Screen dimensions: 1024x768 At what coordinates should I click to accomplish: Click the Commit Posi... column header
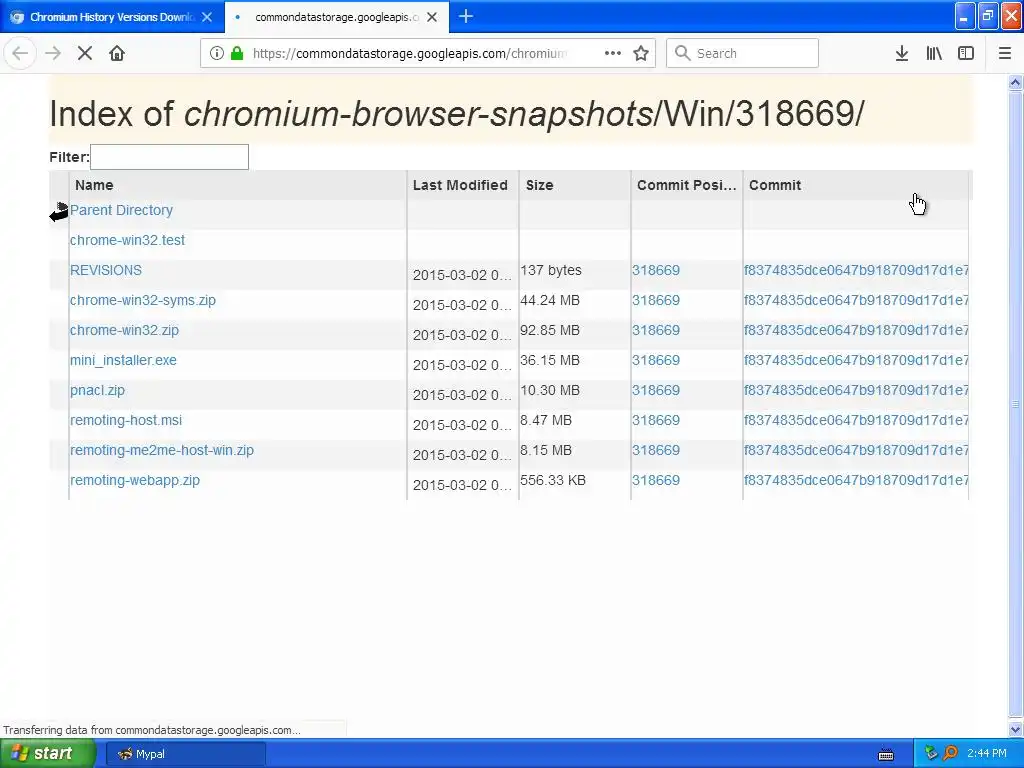[x=686, y=185]
